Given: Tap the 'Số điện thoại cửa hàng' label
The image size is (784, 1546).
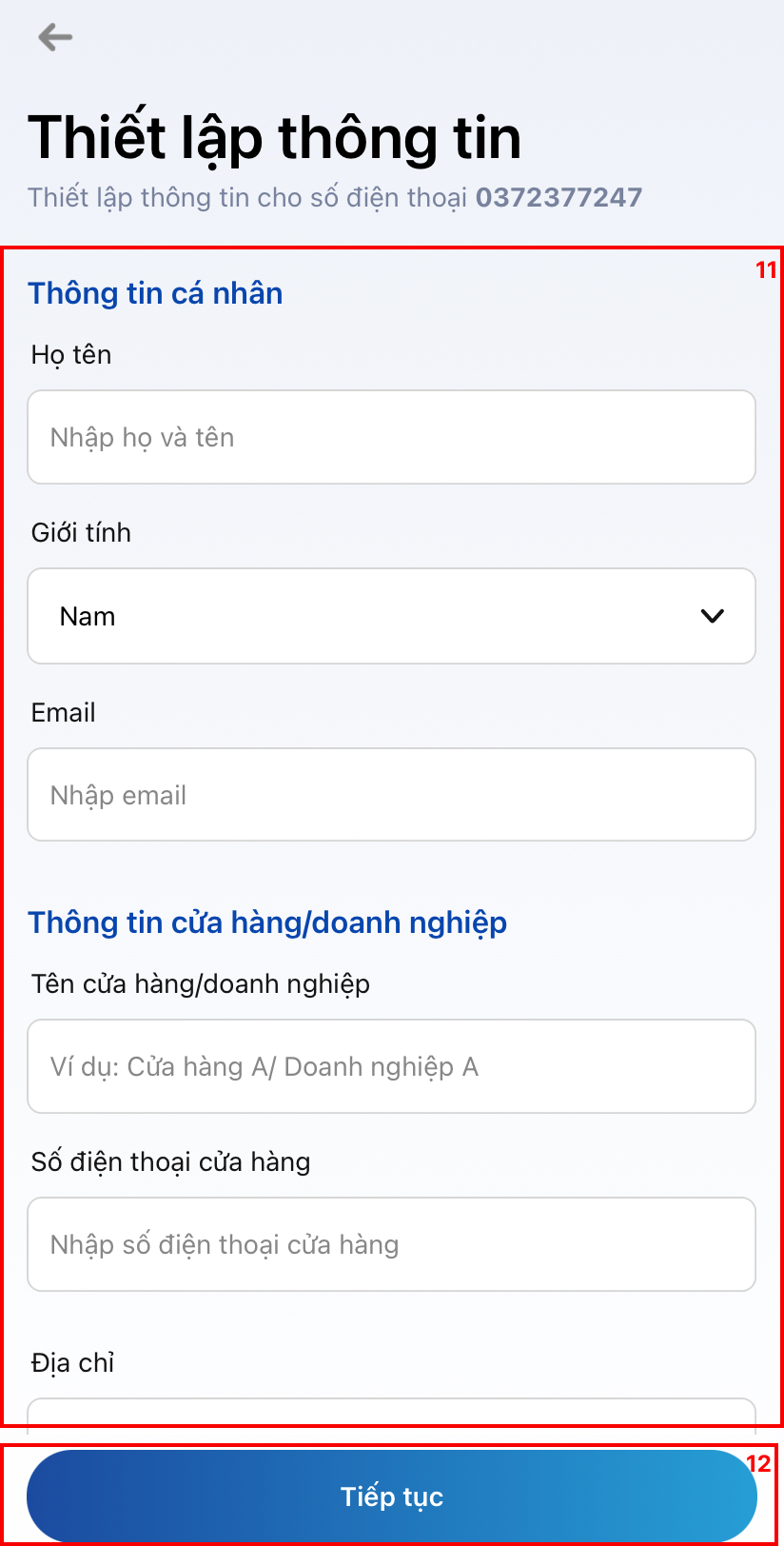Looking at the screenshot, I should (x=171, y=1162).
